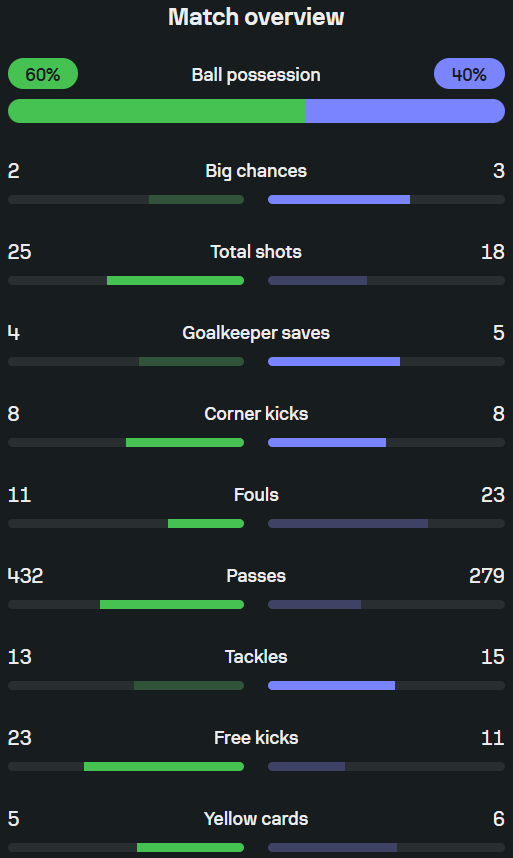
Task: Click the purple Big chances bar
Action: coord(339,200)
